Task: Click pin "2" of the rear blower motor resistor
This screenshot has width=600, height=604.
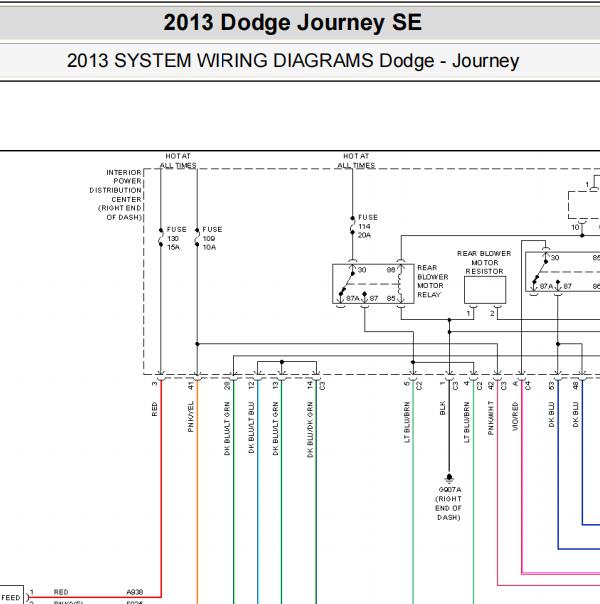Action: click(x=492, y=313)
